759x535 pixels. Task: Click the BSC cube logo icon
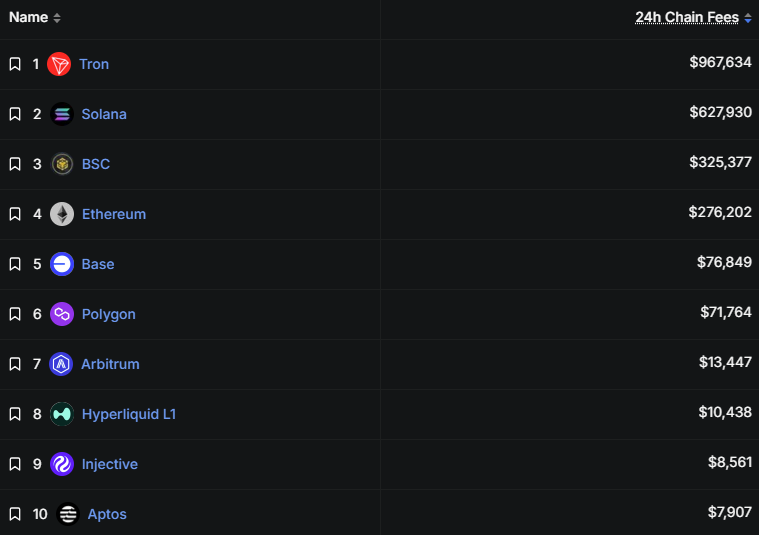tap(62, 164)
